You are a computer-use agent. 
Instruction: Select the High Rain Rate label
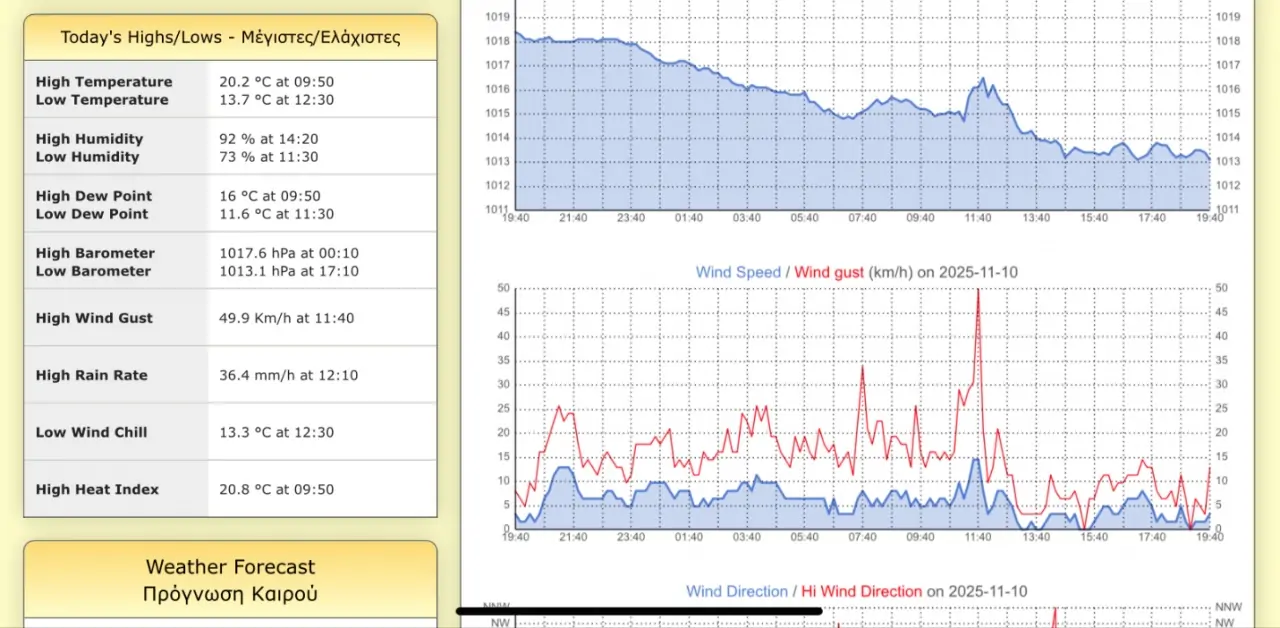pyautogui.click(x=92, y=375)
